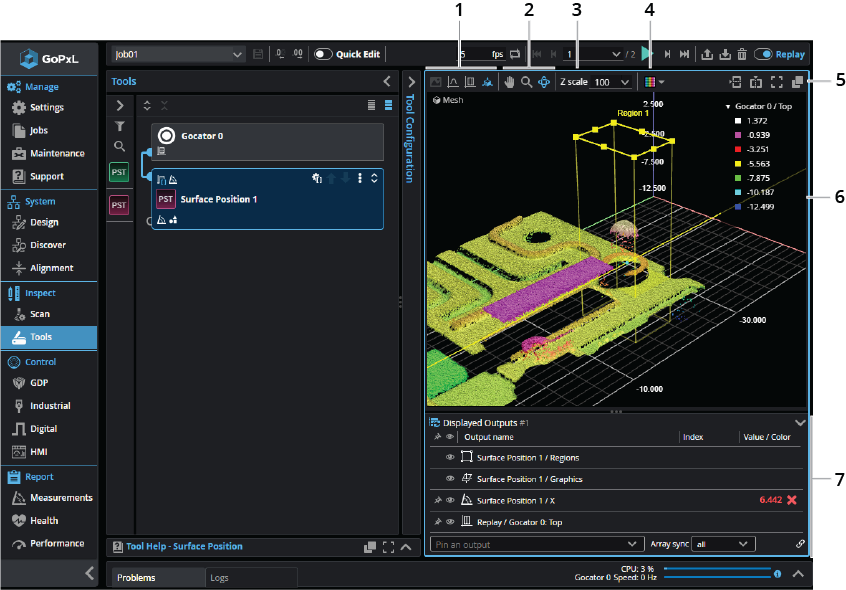Screen dimensions: 846x590
Task: Activate the zoom magnifier tool in viewer
Action: [526, 82]
